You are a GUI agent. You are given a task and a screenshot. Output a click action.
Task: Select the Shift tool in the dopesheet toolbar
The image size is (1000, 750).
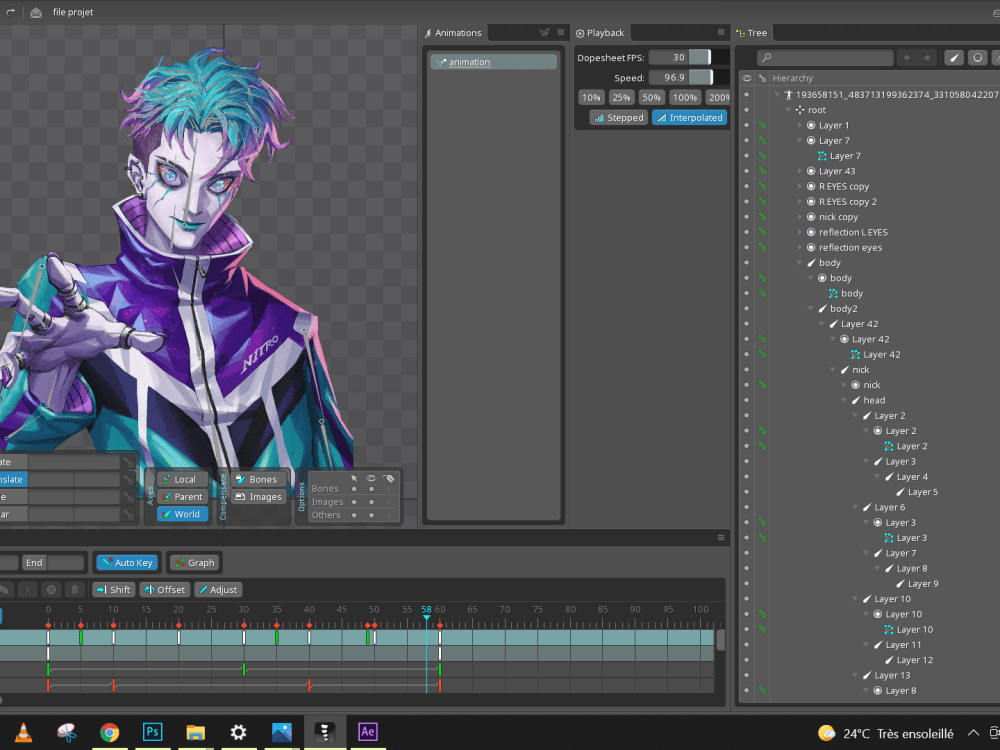113,589
